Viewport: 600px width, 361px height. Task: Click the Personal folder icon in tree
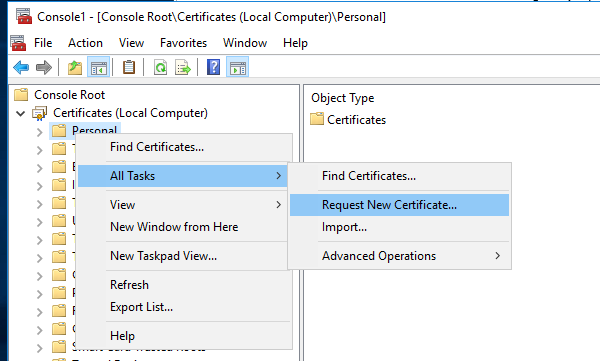[59, 131]
